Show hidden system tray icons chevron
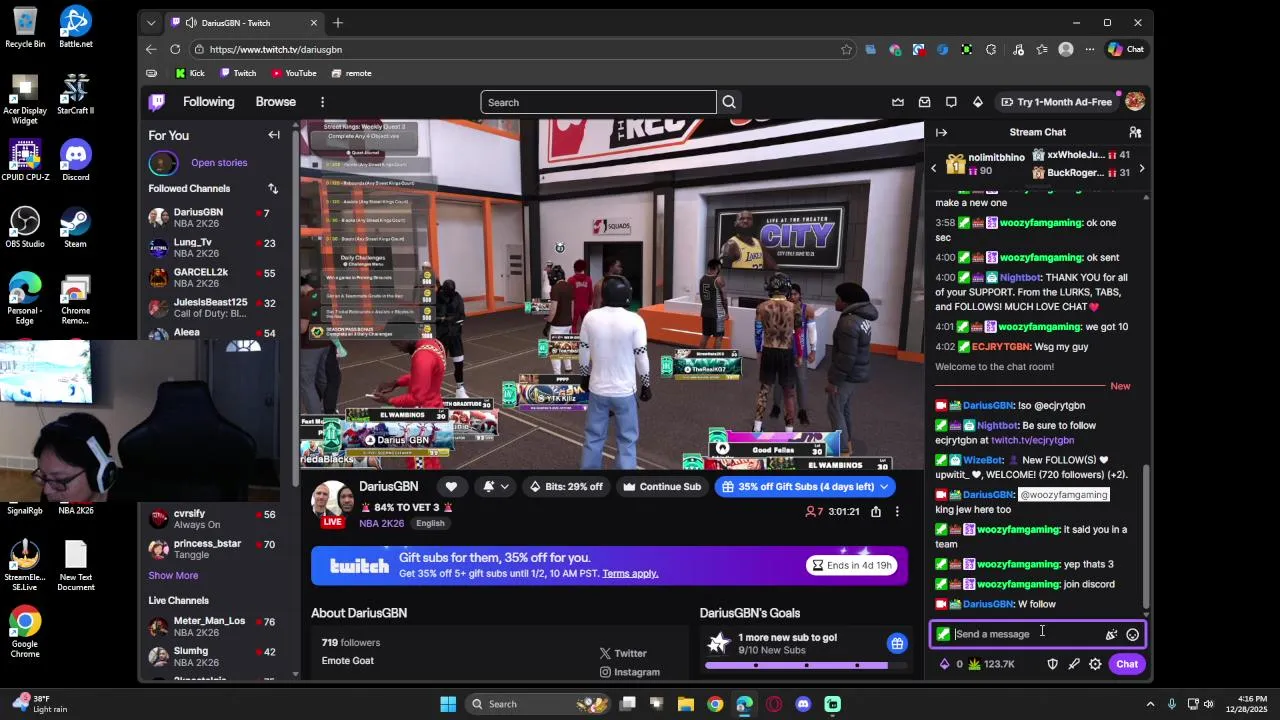Viewport: 1280px width, 720px height. 1149,704
